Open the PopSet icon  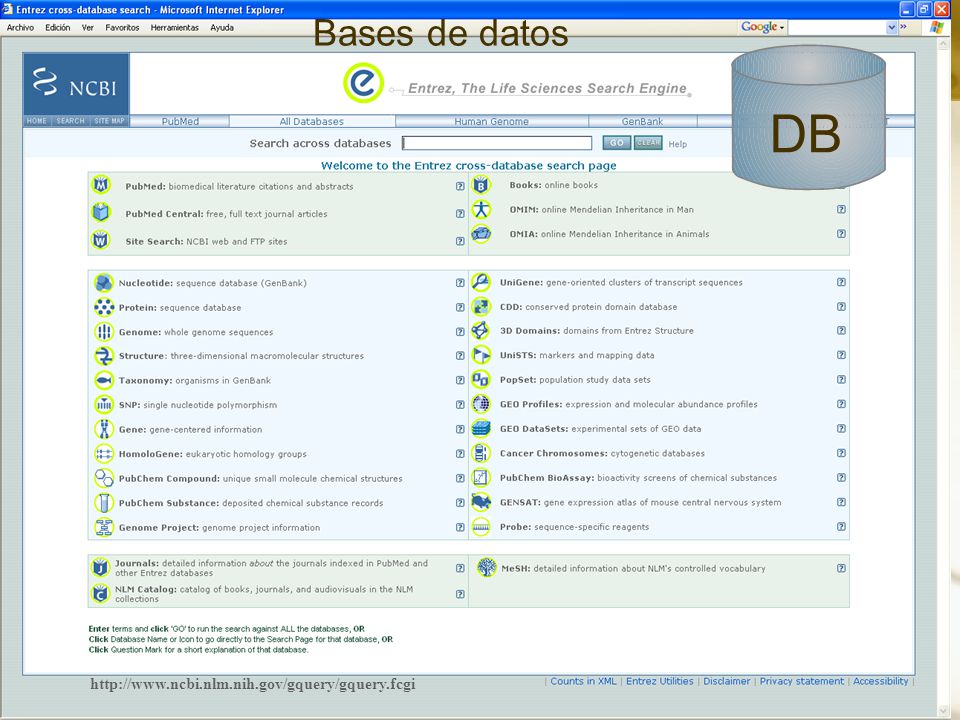point(481,380)
